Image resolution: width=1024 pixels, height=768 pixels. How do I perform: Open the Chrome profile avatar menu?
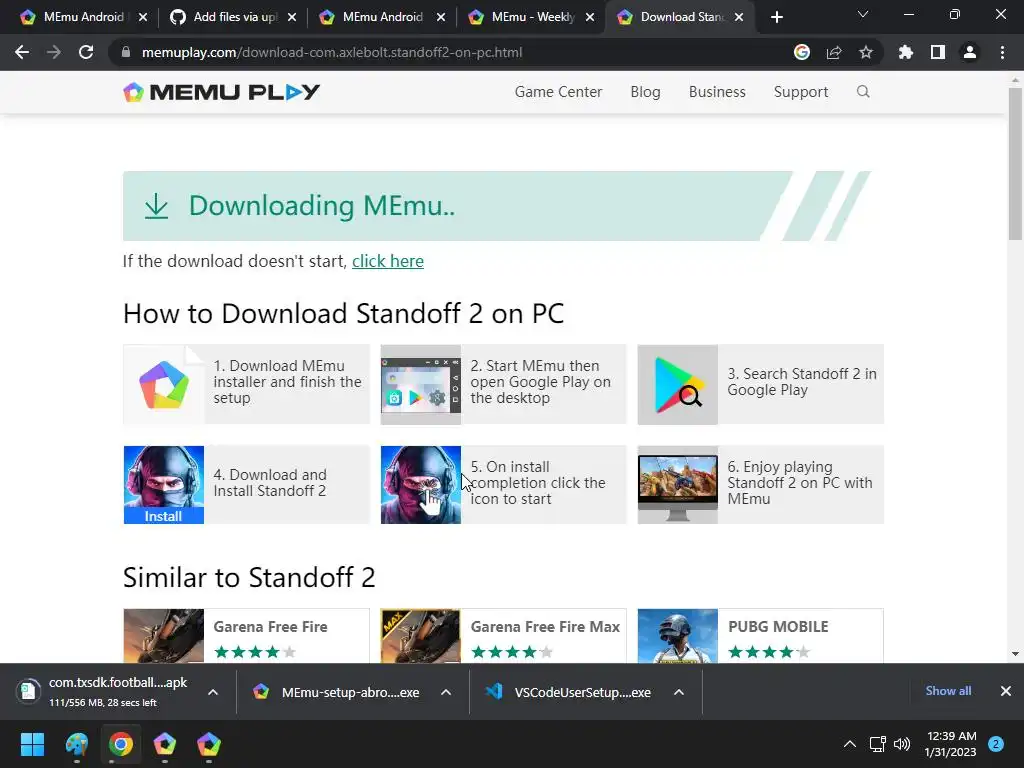(x=970, y=52)
